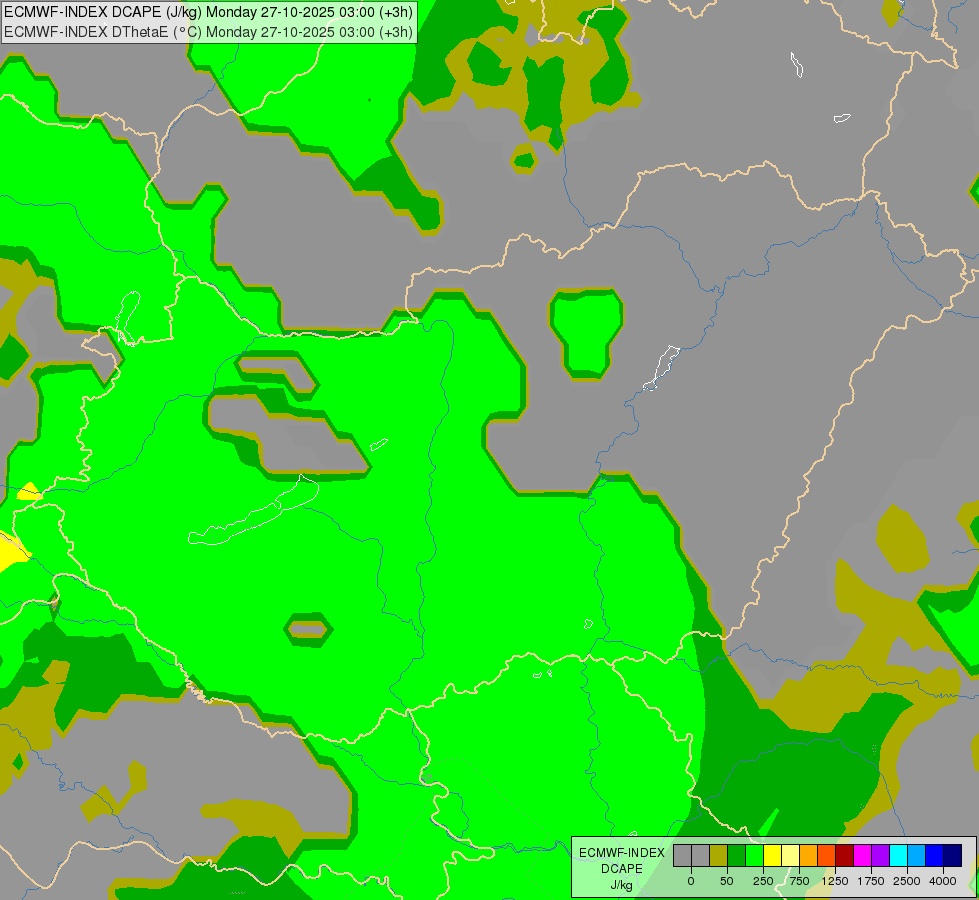Click the legend value 0
This screenshot has height=900, width=979.
coord(691,881)
